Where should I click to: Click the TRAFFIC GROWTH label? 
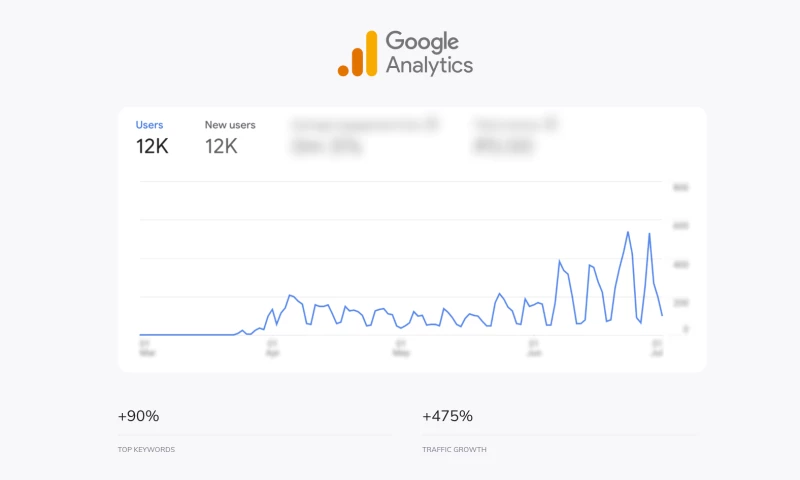[x=454, y=450]
